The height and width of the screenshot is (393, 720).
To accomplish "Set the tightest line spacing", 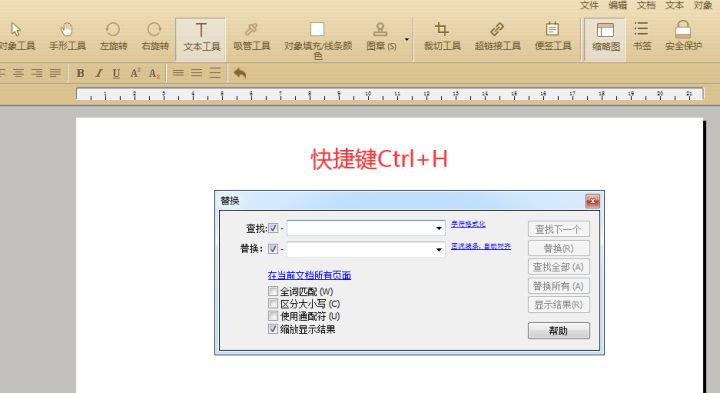I will point(178,73).
